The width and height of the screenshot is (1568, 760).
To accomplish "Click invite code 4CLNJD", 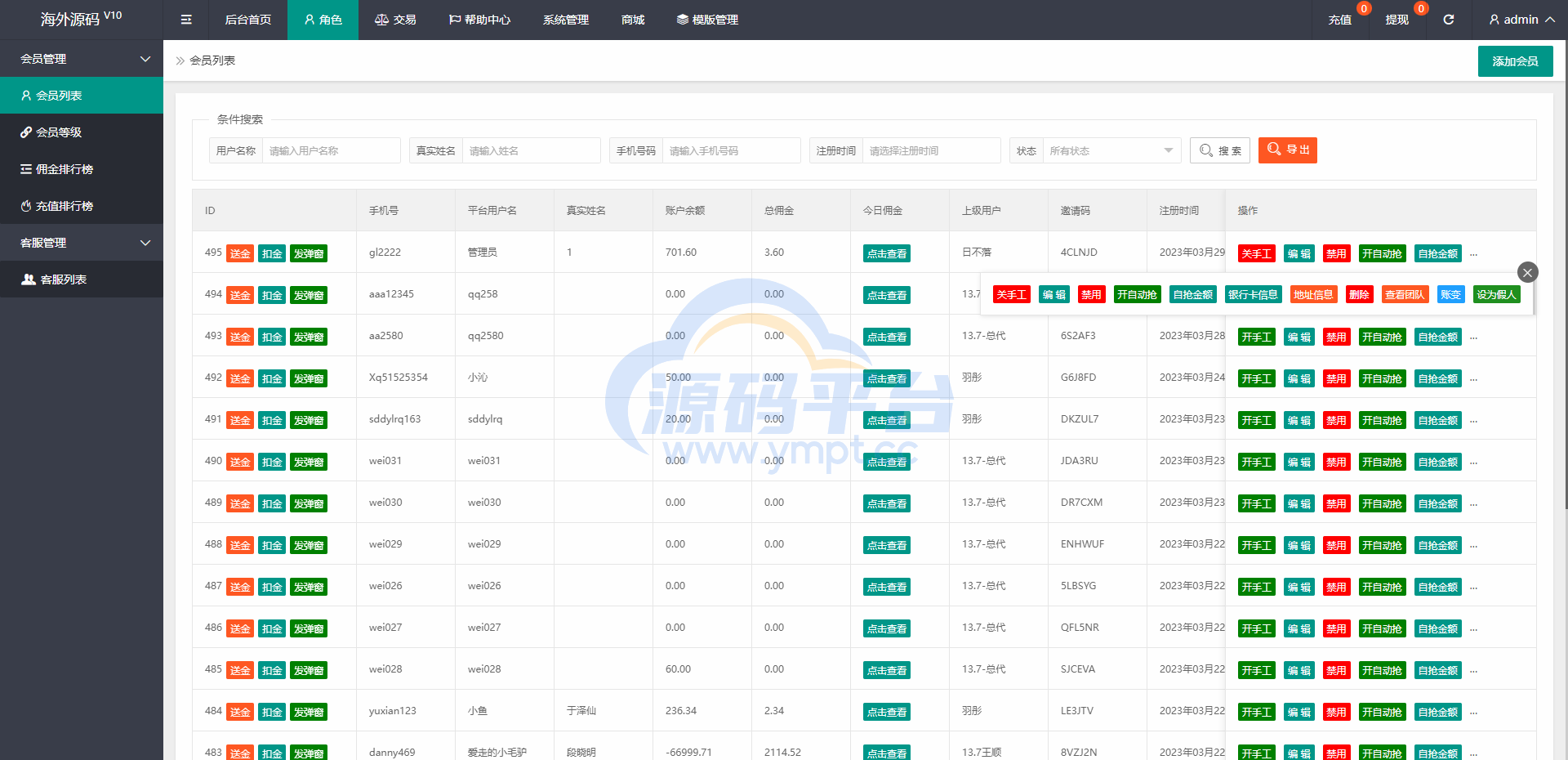I will (1079, 253).
